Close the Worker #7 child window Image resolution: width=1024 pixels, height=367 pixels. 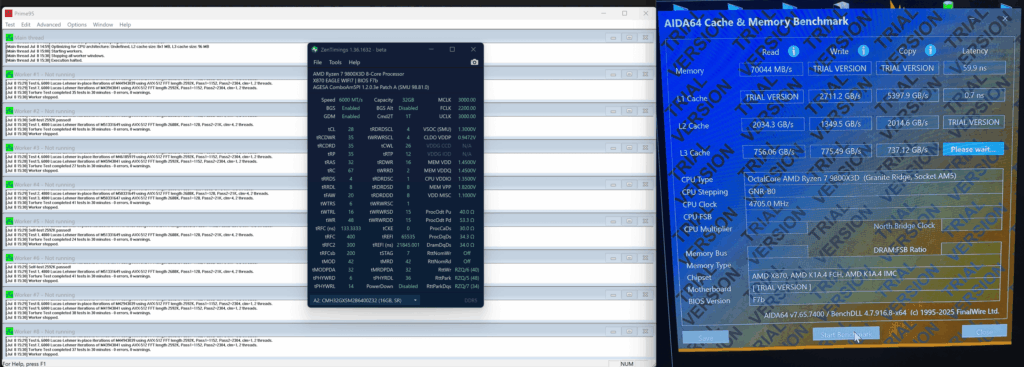(x=645, y=295)
